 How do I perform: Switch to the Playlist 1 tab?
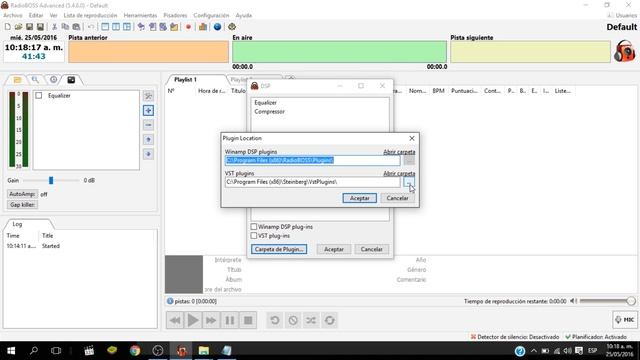(185, 80)
